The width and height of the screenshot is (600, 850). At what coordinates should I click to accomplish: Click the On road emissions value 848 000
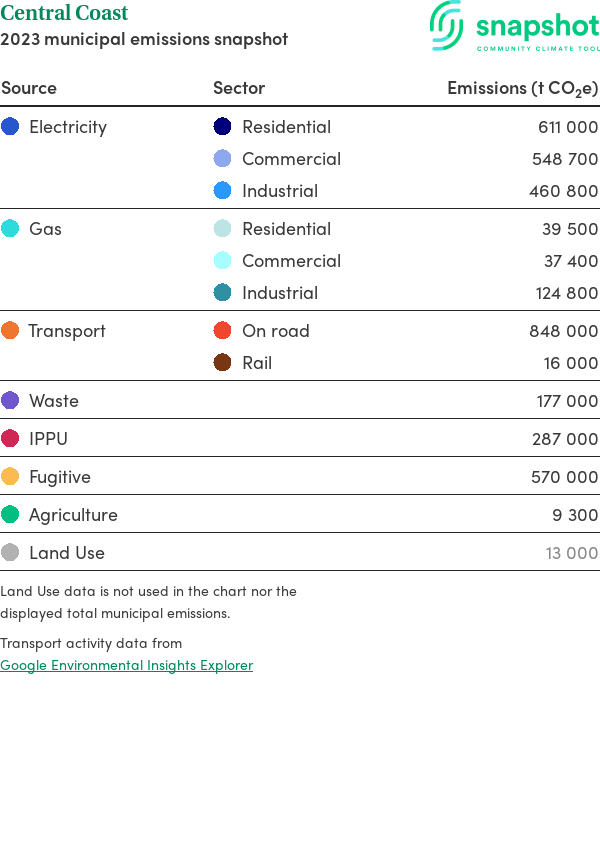(563, 331)
